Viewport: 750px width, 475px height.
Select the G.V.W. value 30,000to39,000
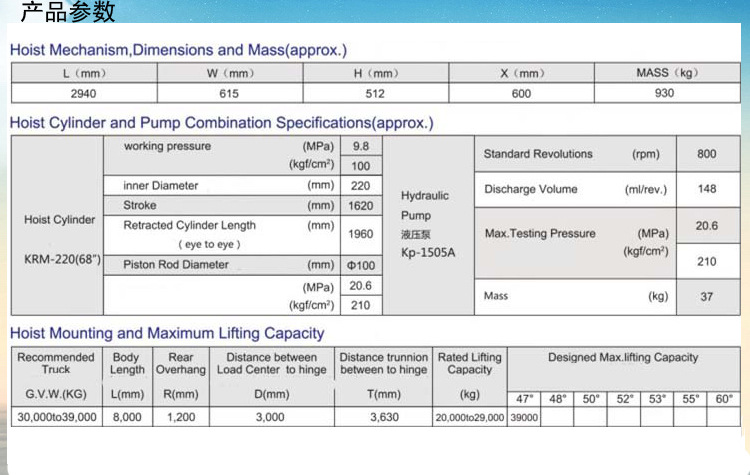pos(56,417)
